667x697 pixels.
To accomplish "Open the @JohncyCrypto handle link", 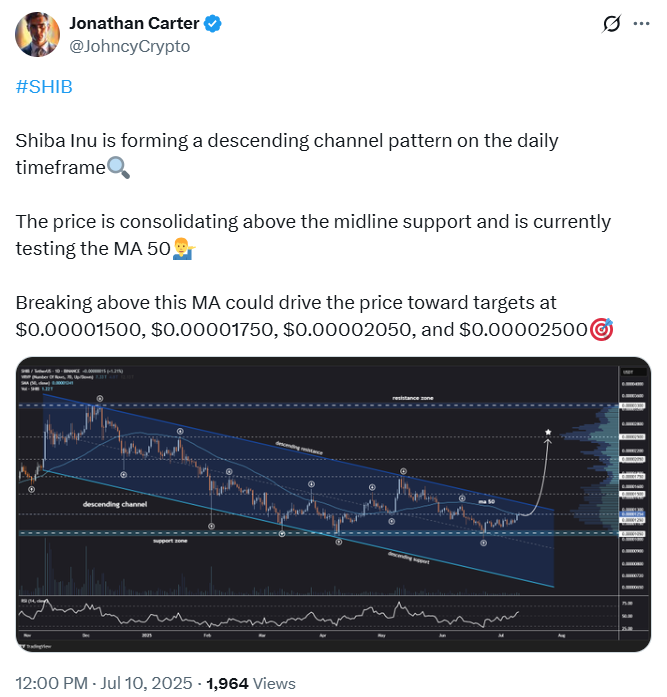I will point(130,46).
